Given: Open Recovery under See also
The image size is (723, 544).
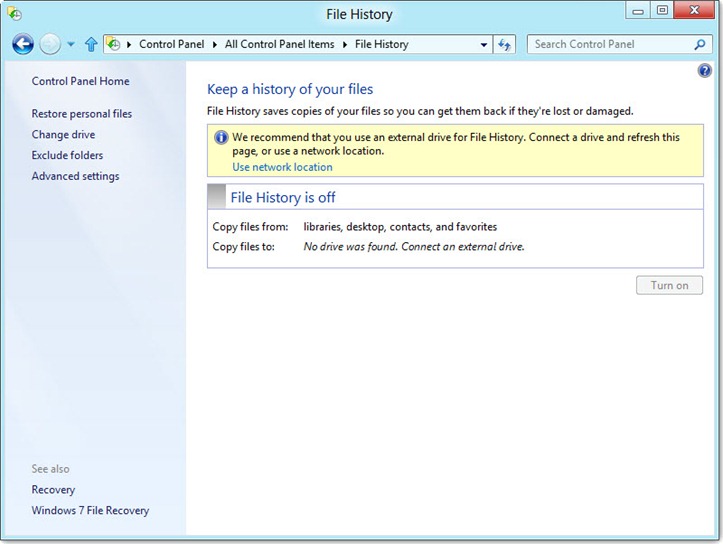Looking at the screenshot, I should 53,490.
